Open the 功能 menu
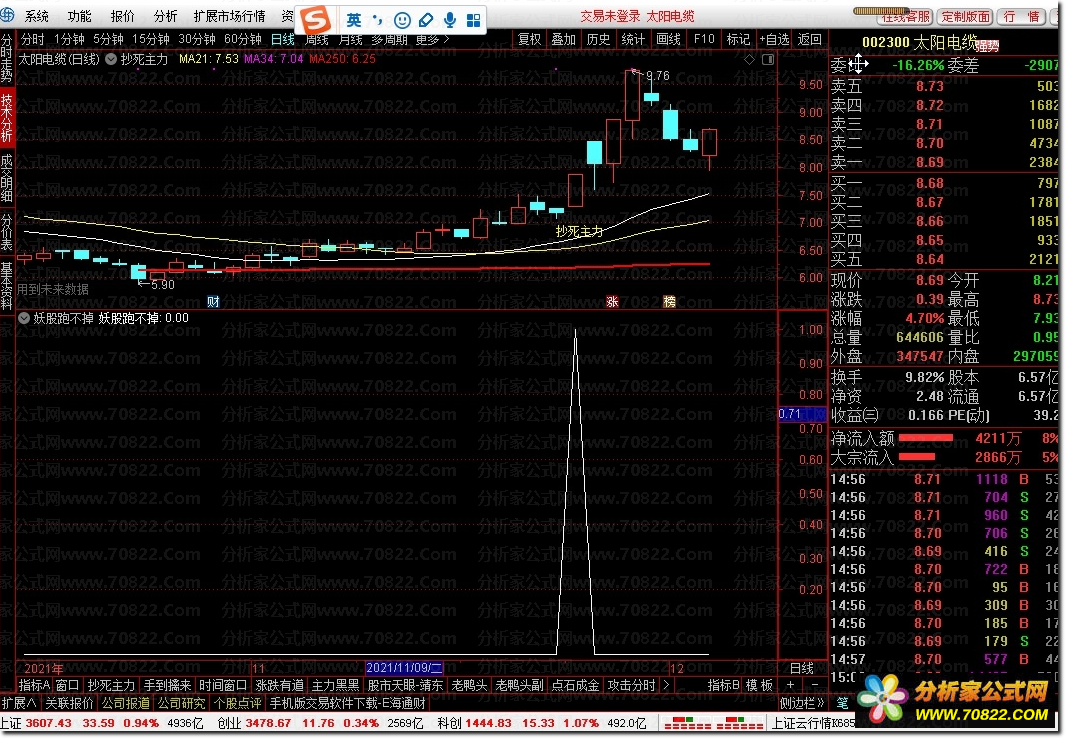Viewport: 1067px width, 739px height. [x=80, y=16]
